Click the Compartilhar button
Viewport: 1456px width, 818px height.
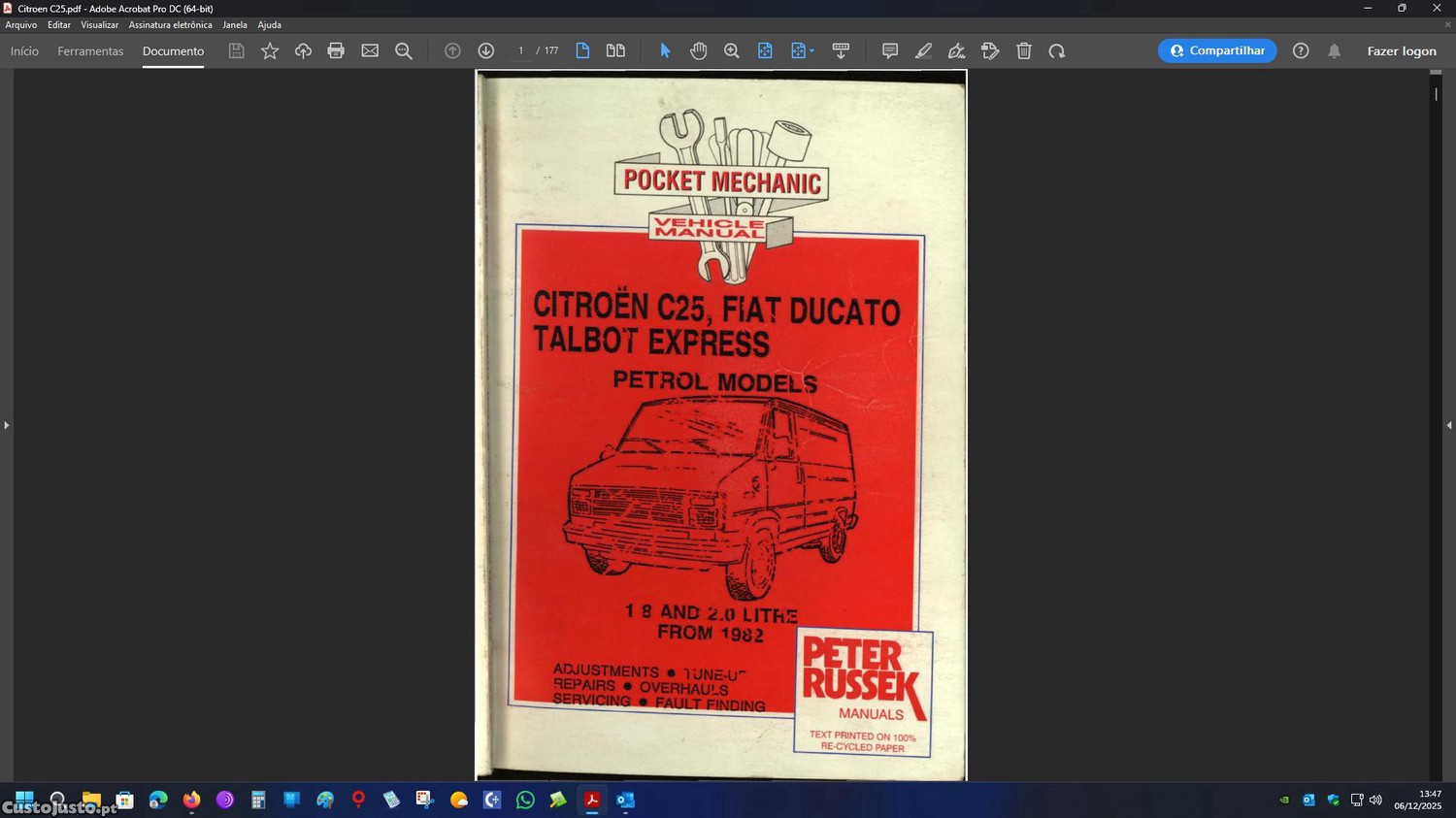tap(1216, 50)
